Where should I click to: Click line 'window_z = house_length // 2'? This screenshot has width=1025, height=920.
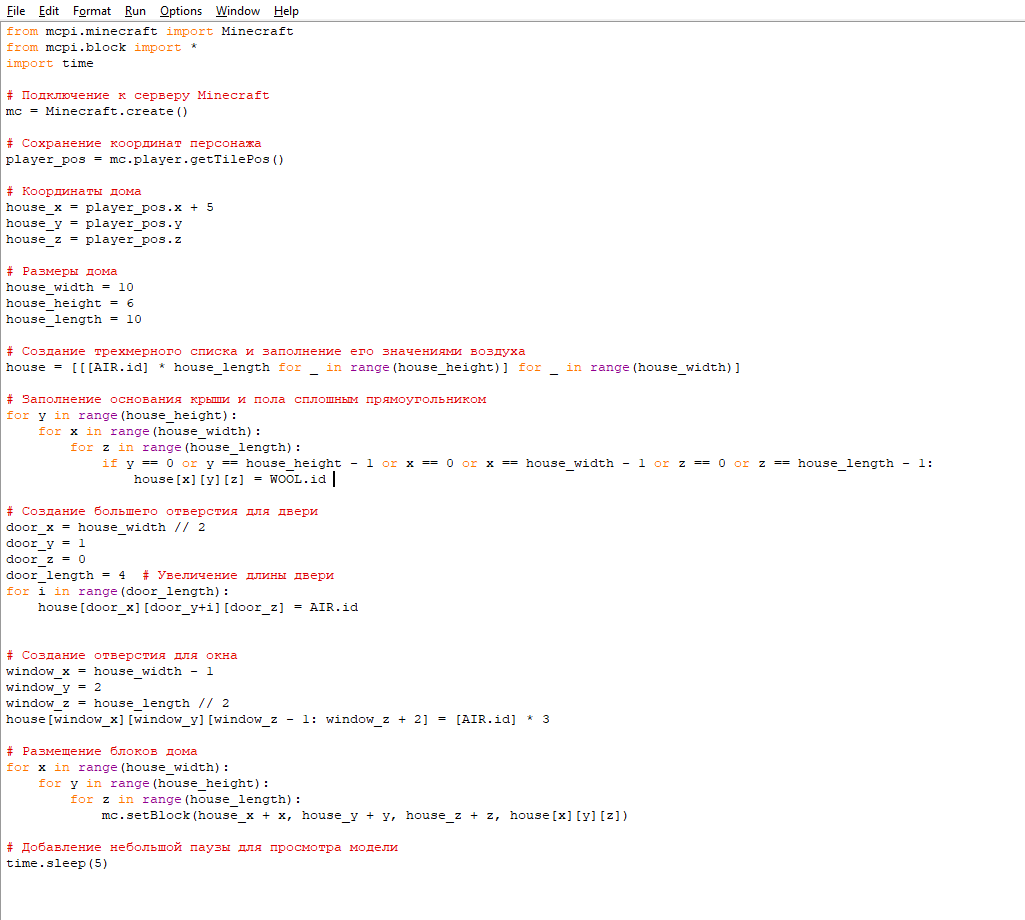pos(118,704)
